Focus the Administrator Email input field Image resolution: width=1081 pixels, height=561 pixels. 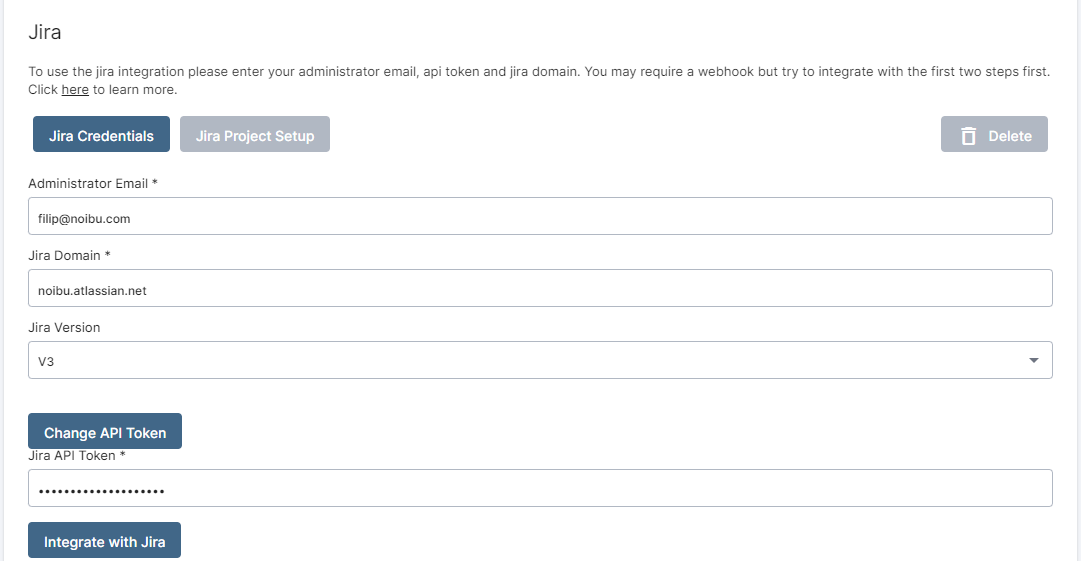pos(540,216)
